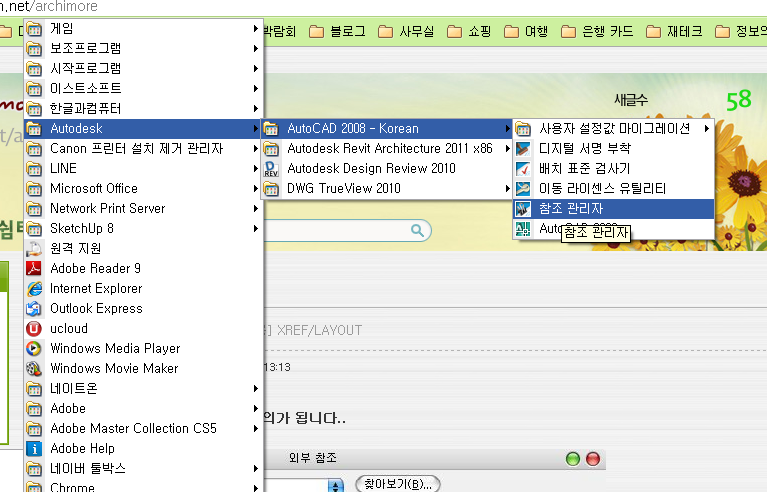Click the Windows Movie Maker icon

point(34,368)
